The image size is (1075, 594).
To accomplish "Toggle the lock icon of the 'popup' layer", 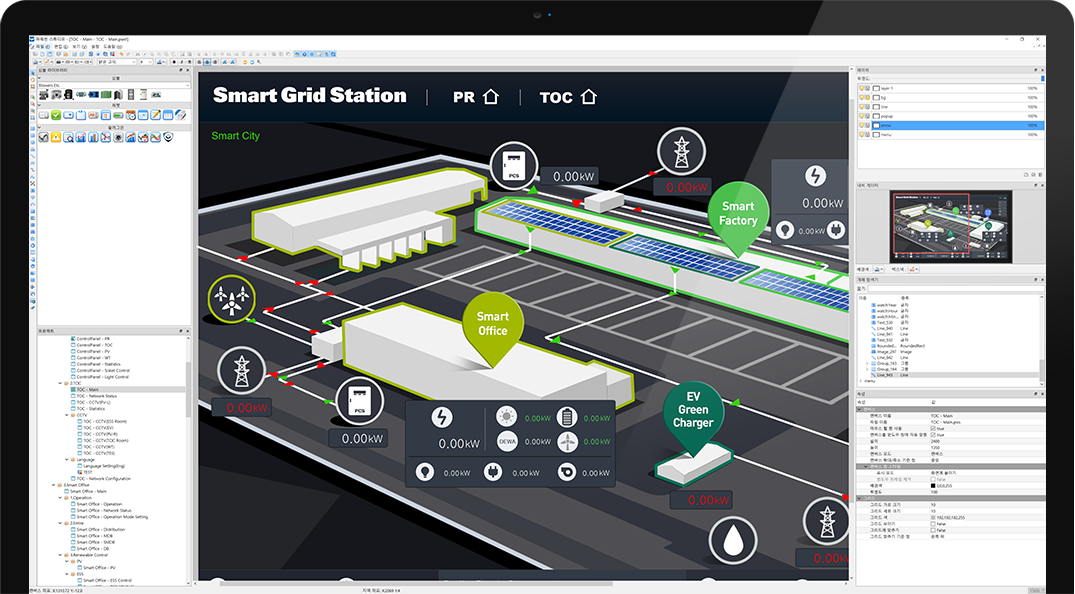I will 868,117.
